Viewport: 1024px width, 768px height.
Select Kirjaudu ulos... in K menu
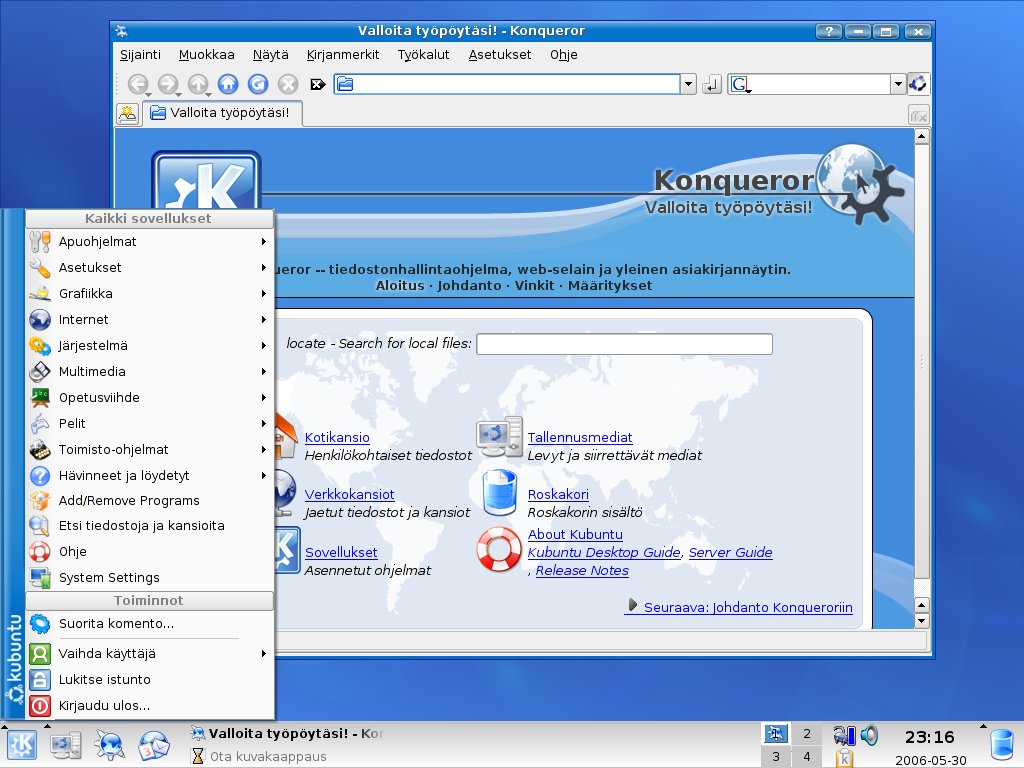tap(150, 705)
